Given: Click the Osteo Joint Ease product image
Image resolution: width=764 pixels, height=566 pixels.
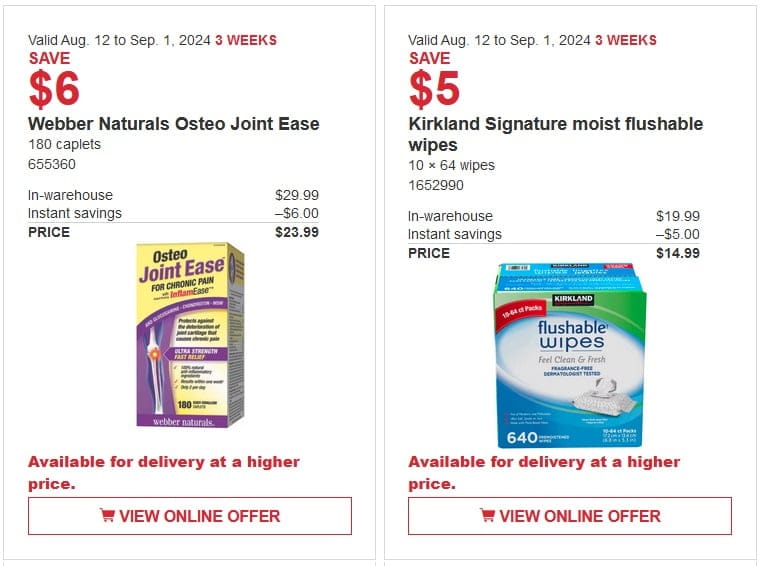Looking at the screenshot, I should coord(190,335).
